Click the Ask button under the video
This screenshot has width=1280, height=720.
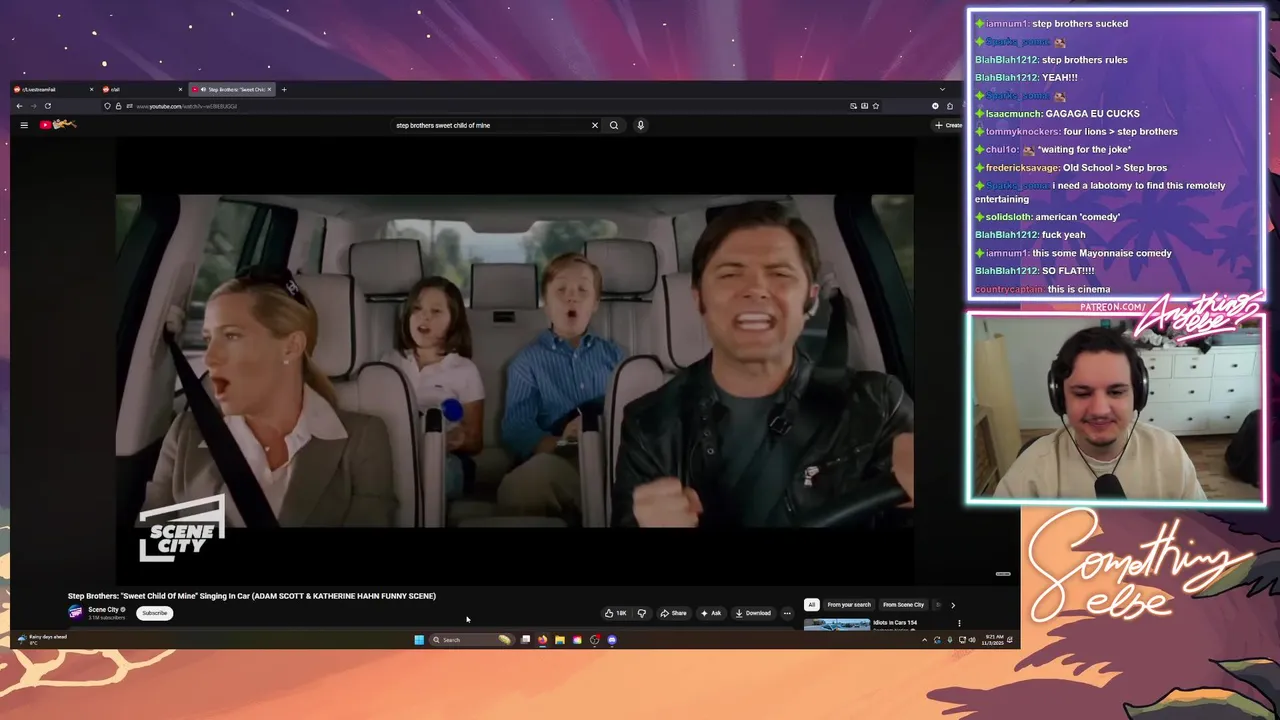(x=710, y=613)
